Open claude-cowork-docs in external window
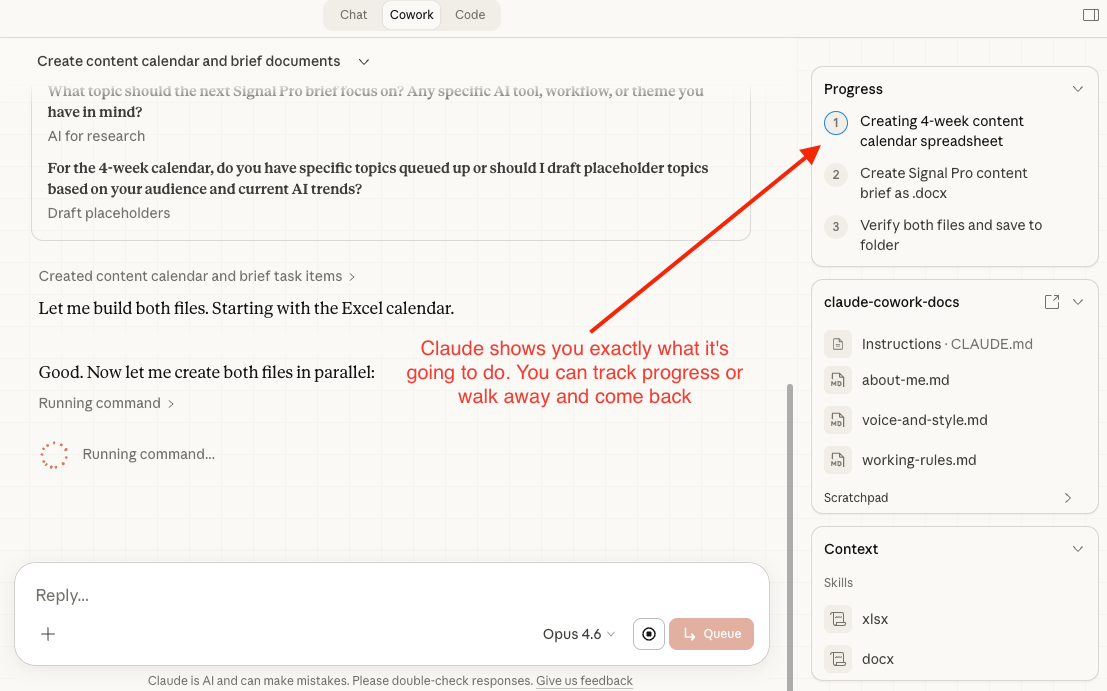1107x691 pixels. coord(1051,301)
